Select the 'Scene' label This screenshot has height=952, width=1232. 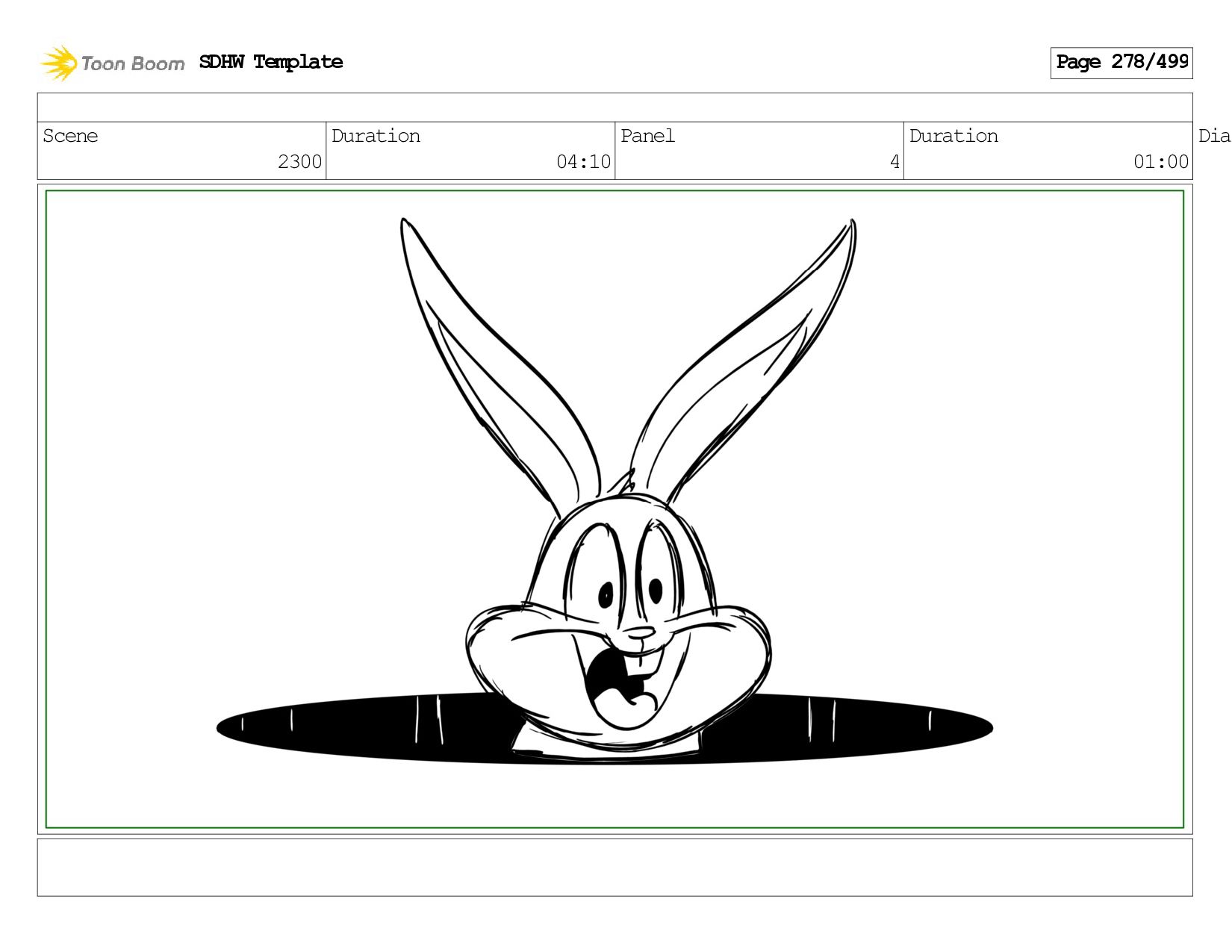point(70,136)
